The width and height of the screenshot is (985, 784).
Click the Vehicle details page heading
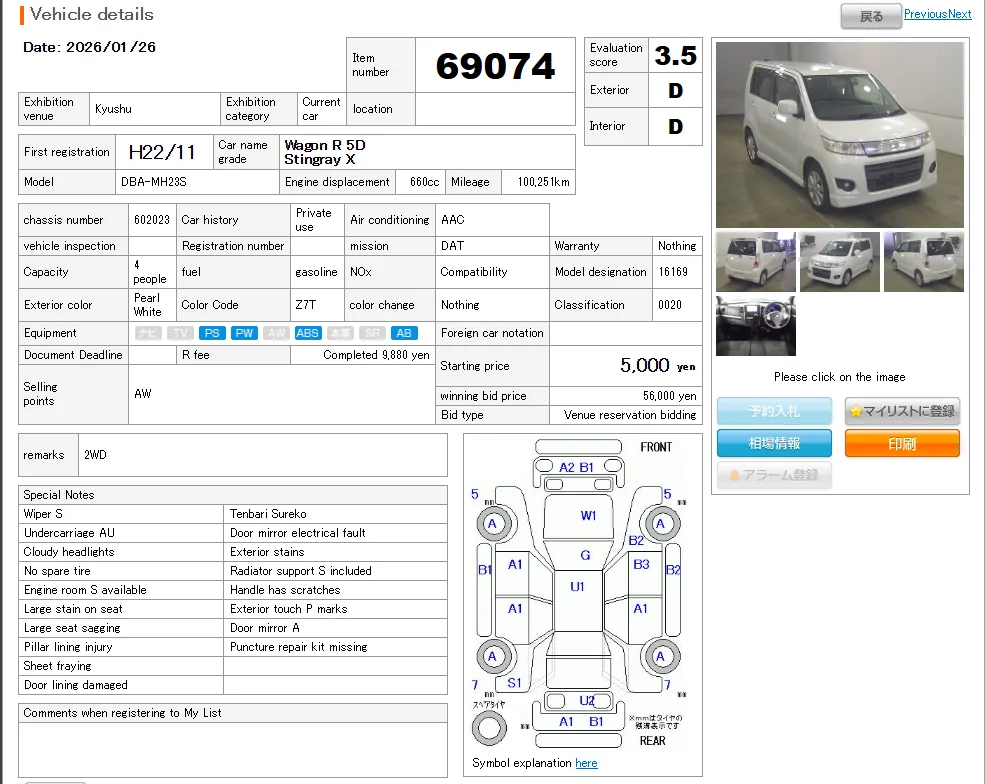pyautogui.click(x=92, y=14)
